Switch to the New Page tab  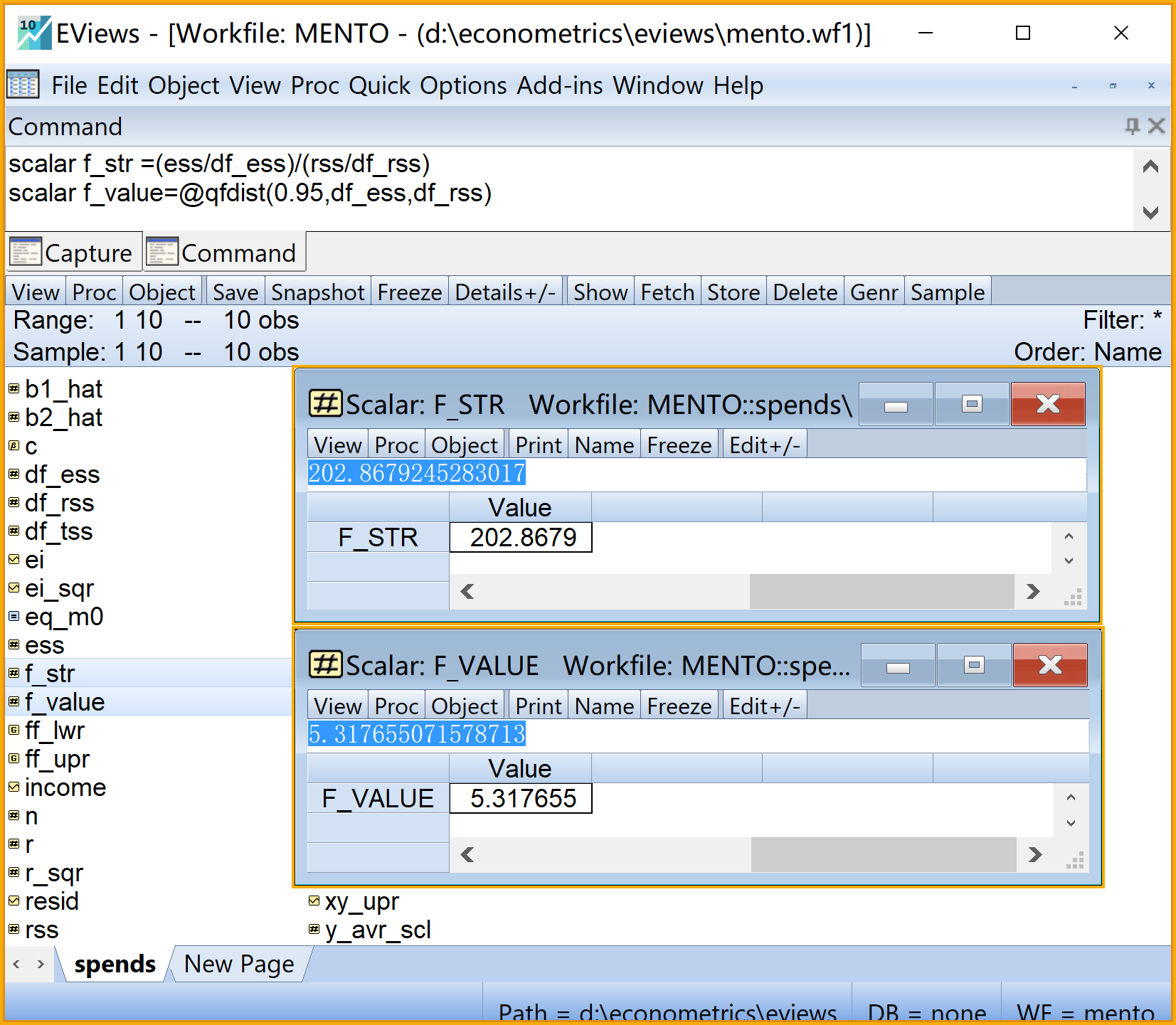[x=239, y=964]
